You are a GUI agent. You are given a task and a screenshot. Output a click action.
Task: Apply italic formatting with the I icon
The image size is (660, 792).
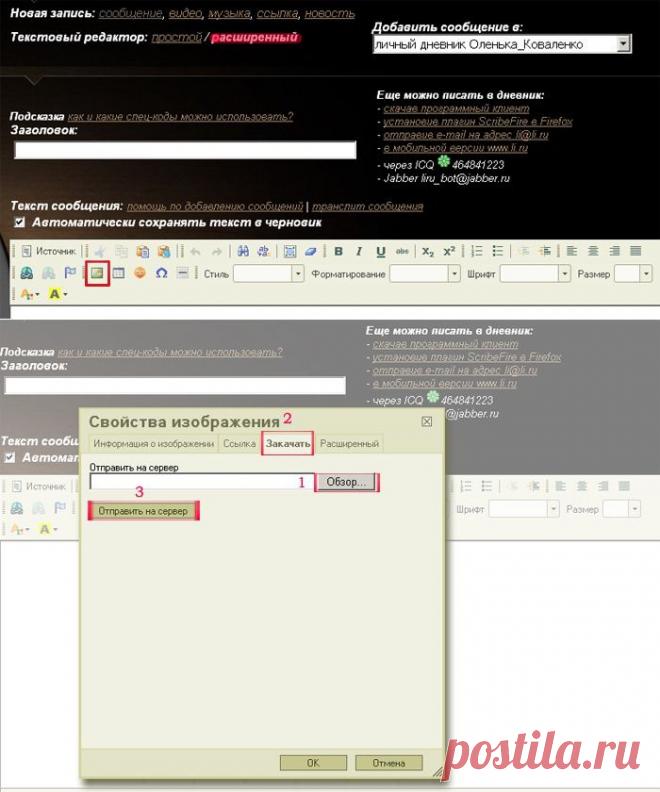coord(359,251)
